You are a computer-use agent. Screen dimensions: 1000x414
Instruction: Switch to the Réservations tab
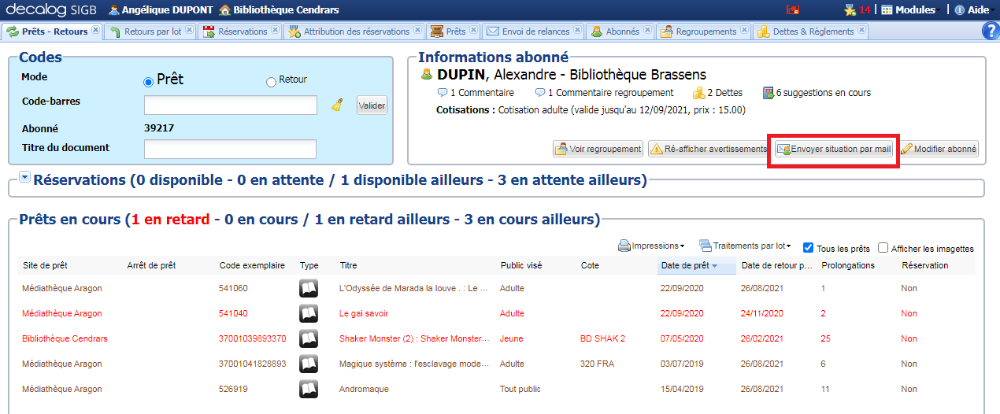coord(242,31)
